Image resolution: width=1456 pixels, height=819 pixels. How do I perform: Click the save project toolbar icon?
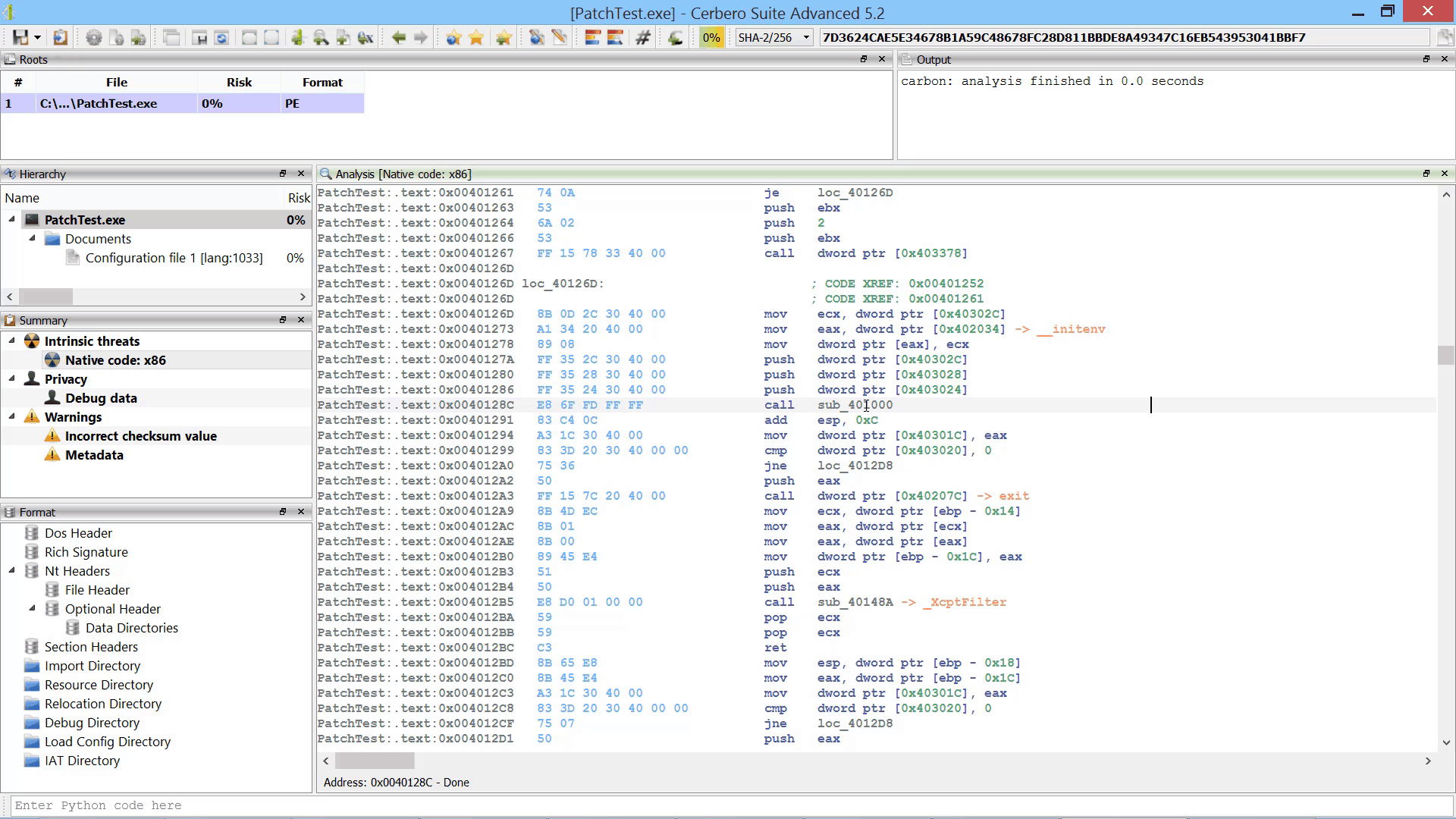point(20,37)
